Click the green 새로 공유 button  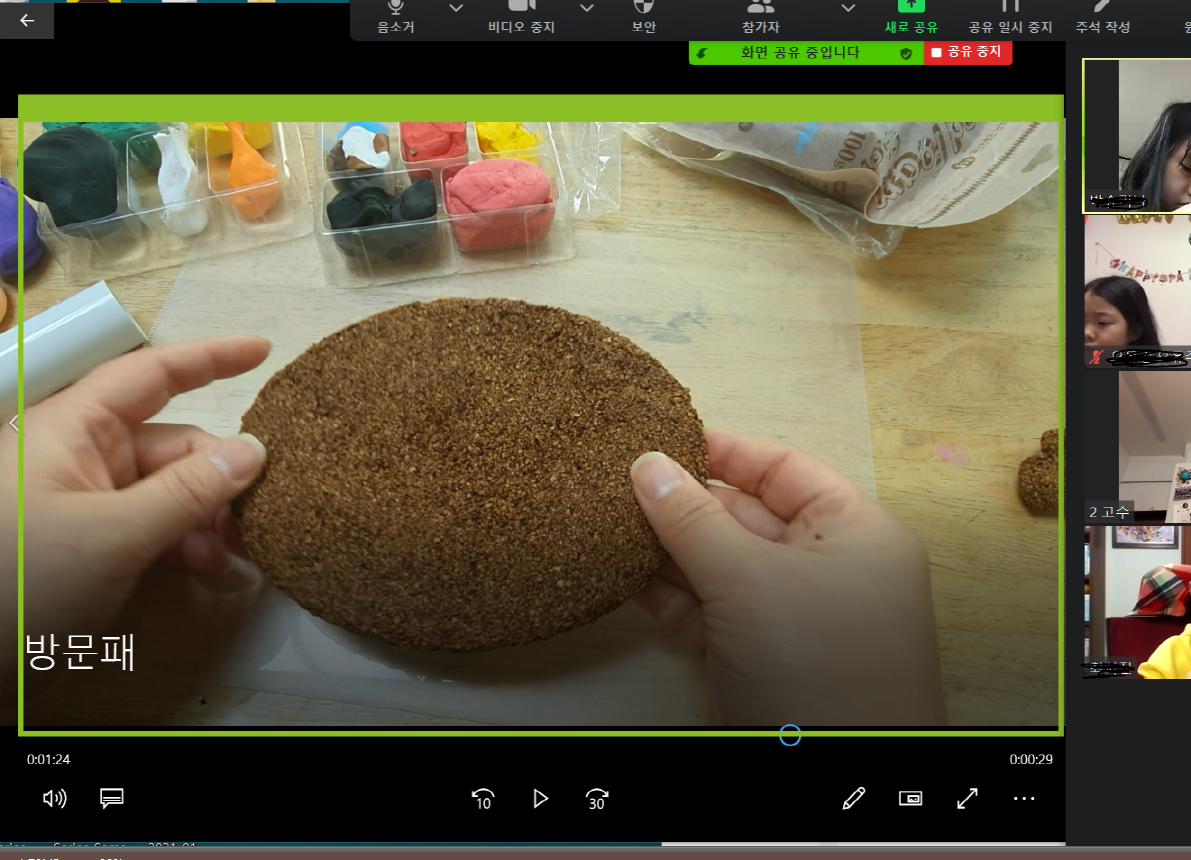coord(911,17)
